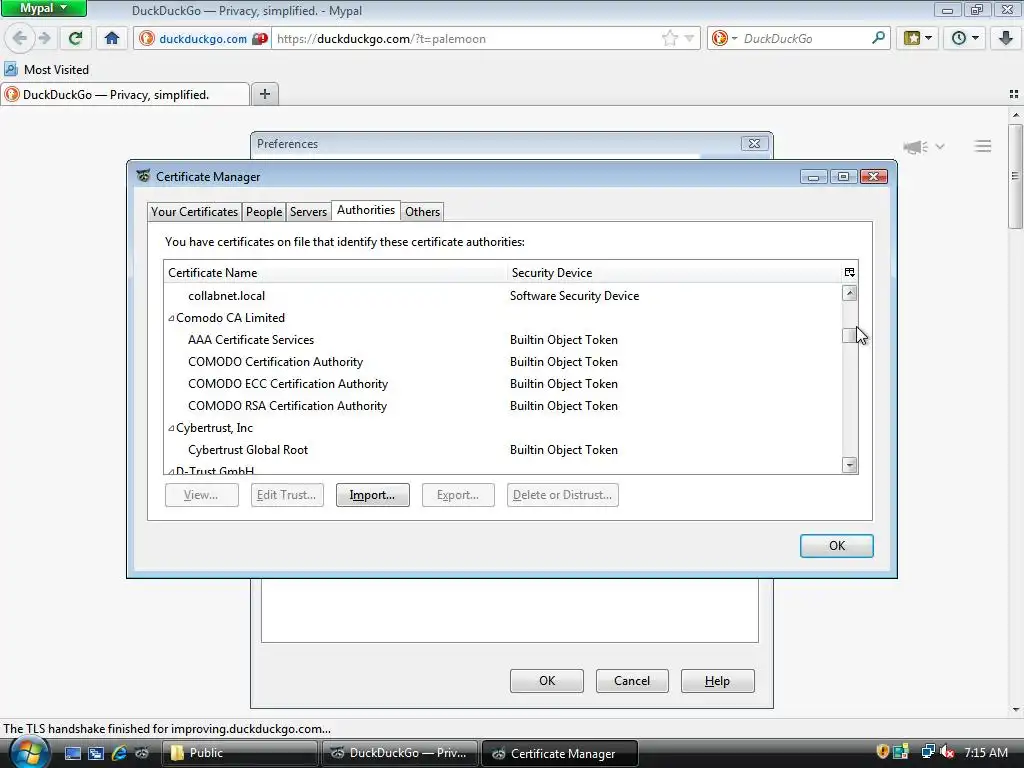Switch to the People tab

pyautogui.click(x=264, y=212)
